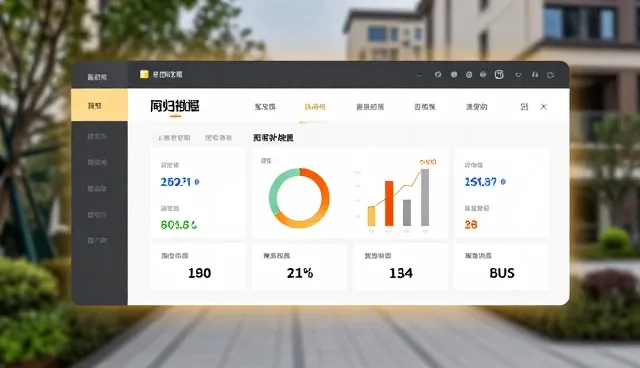
Task: Click the last icon at the title bar's right end
Action: pyautogui.click(x=550, y=75)
